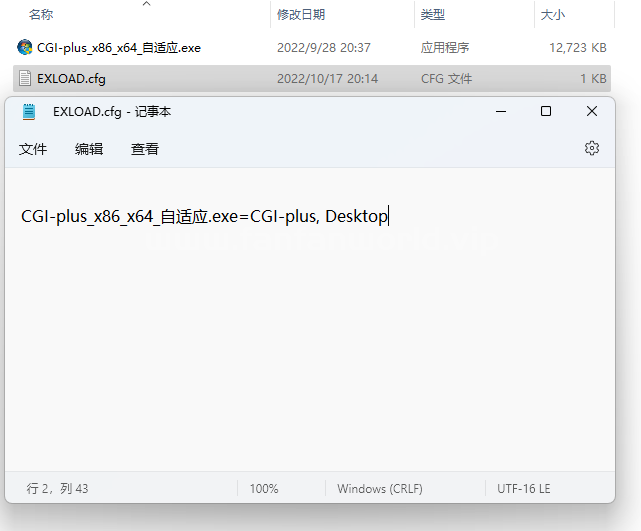
Task: Click the 100% zoom level in status bar
Action: point(264,489)
